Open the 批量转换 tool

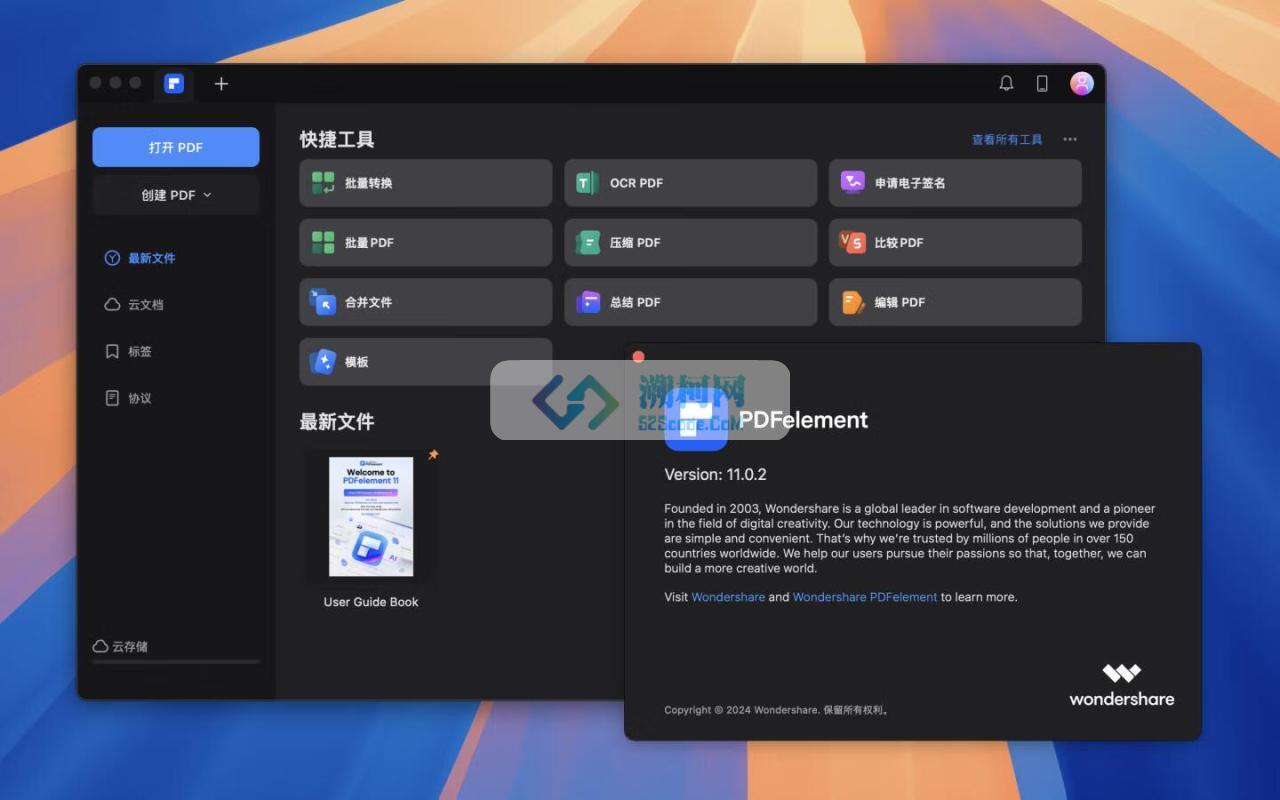[426, 183]
